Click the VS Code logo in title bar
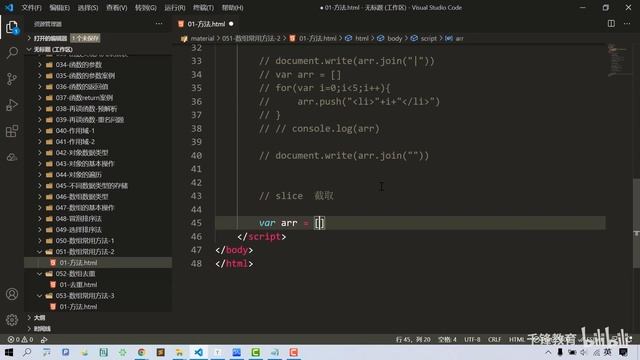640x360 pixels. pyautogui.click(x=9, y=7)
